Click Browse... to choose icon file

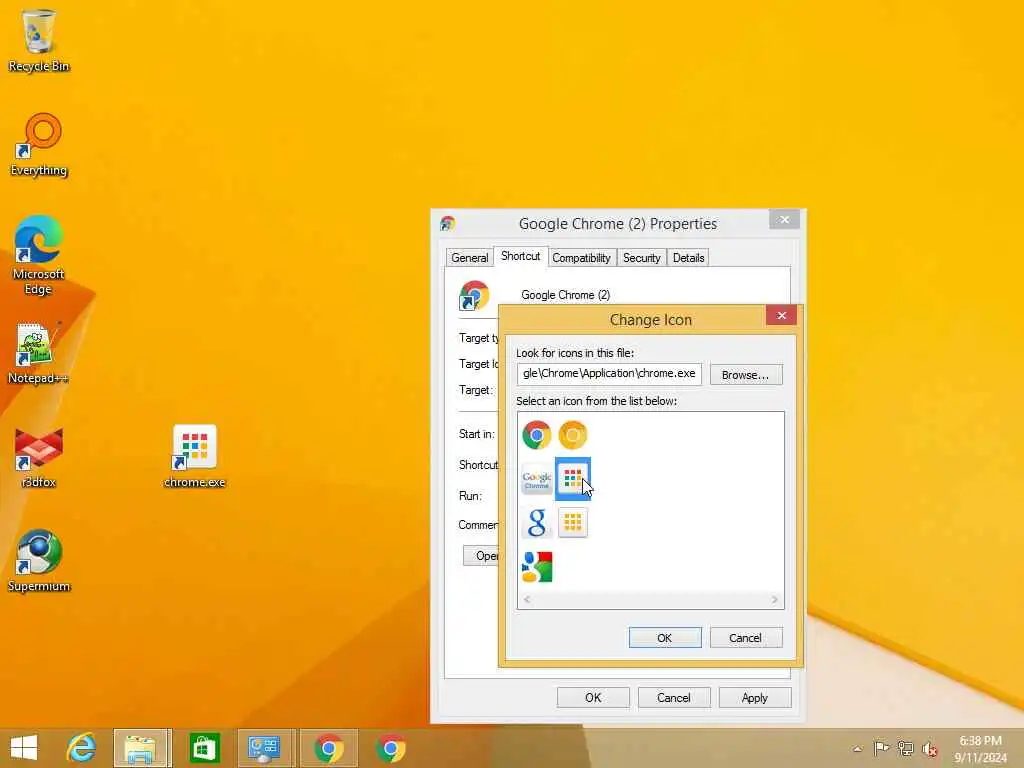tap(746, 375)
